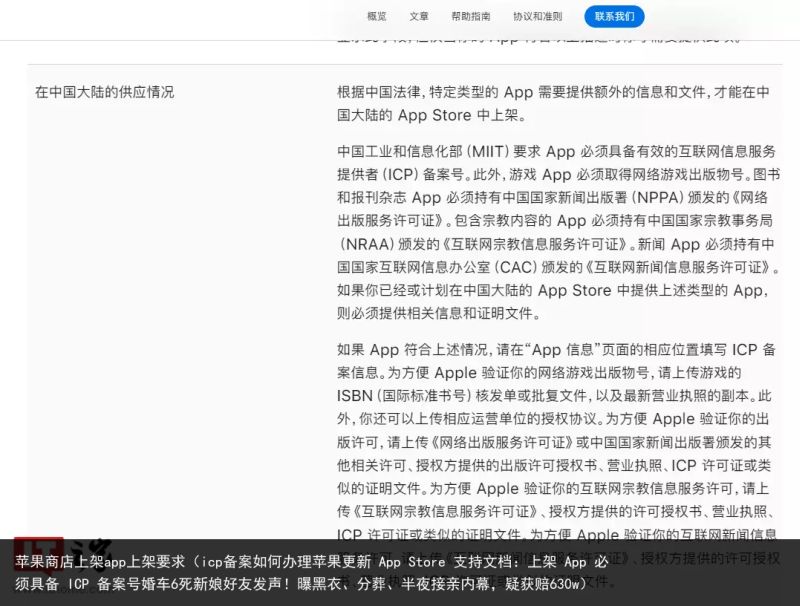800x606 pixels.
Task: Click the caption line starting 须具备 ICP 备案号
Action: pos(301,584)
